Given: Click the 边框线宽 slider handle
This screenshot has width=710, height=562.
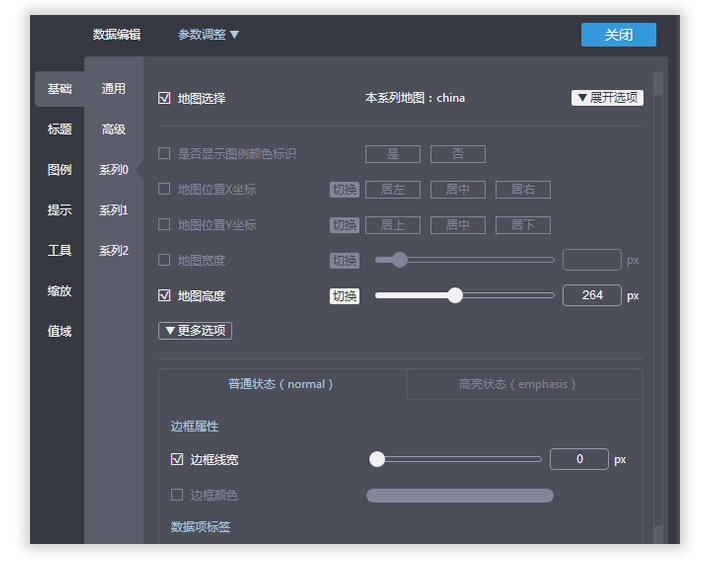Looking at the screenshot, I should click(377, 459).
